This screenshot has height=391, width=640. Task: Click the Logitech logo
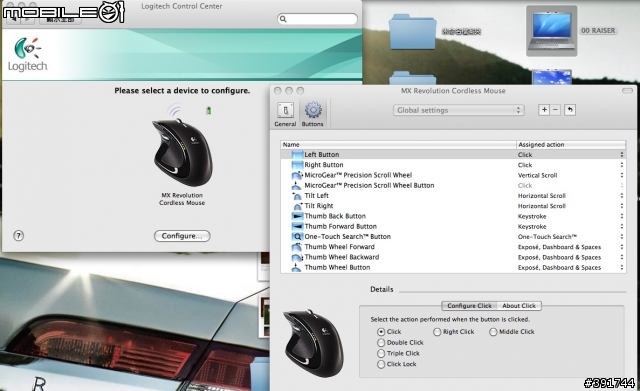tap(27, 54)
